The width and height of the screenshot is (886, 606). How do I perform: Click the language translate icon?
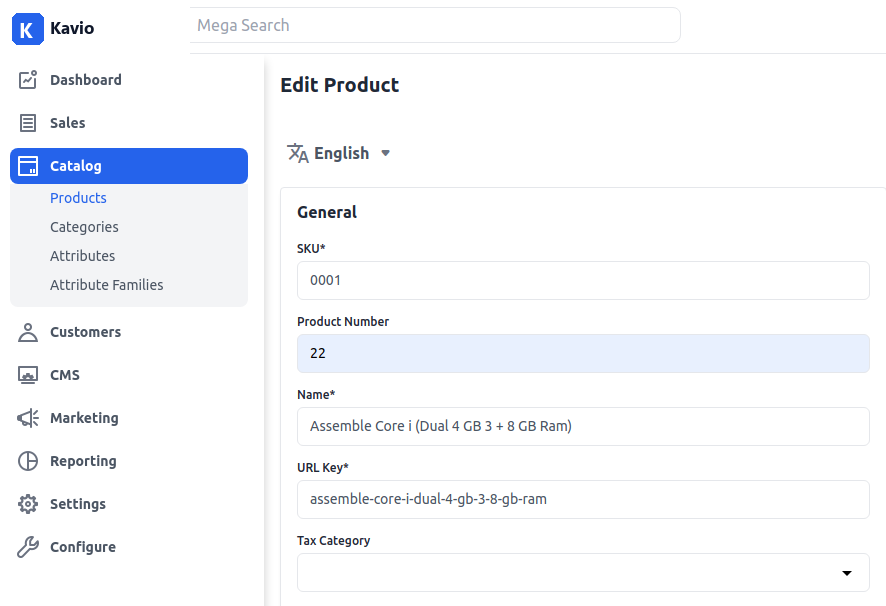297,153
